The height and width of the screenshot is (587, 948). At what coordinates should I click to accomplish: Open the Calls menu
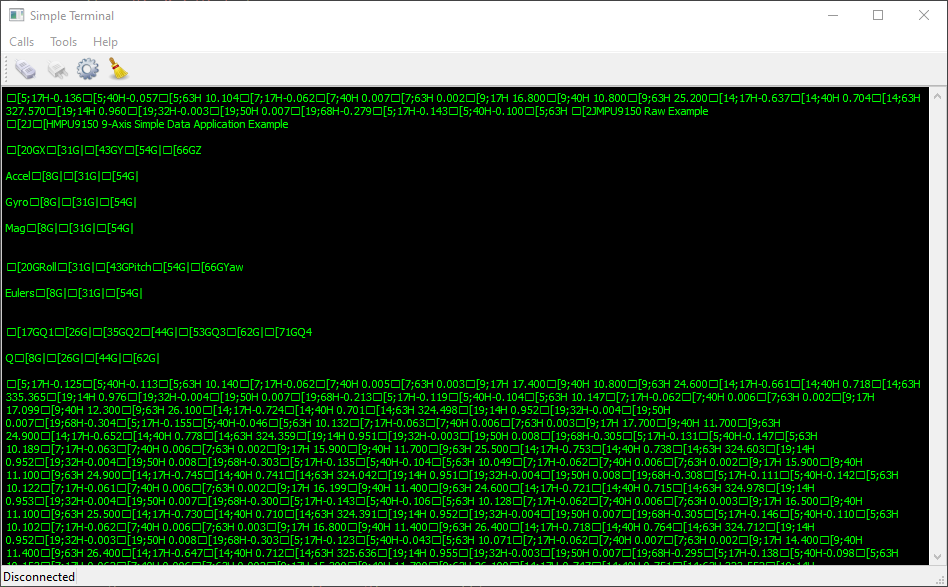(21, 42)
